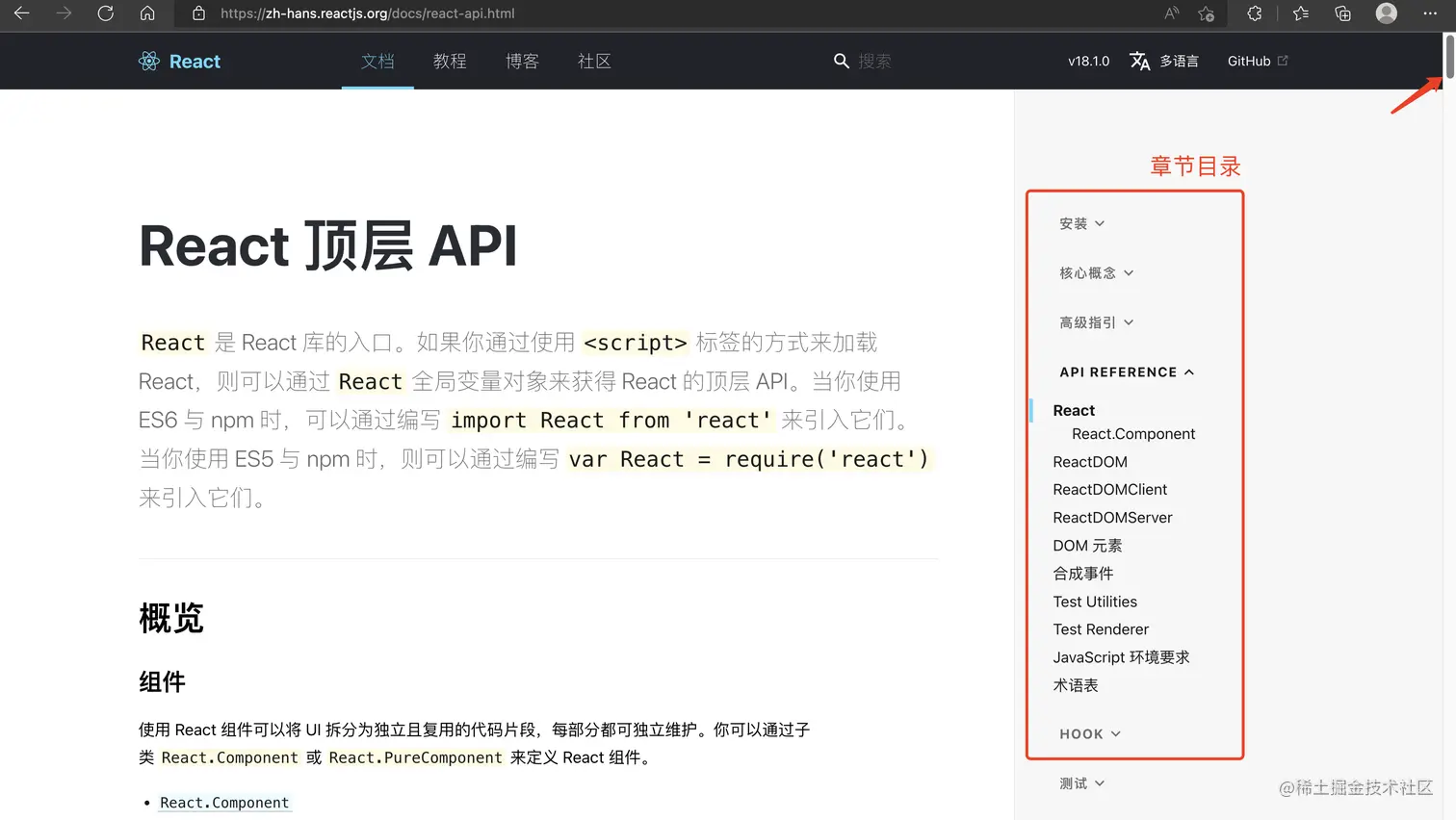Click the site lock icon in address bar

point(198,13)
